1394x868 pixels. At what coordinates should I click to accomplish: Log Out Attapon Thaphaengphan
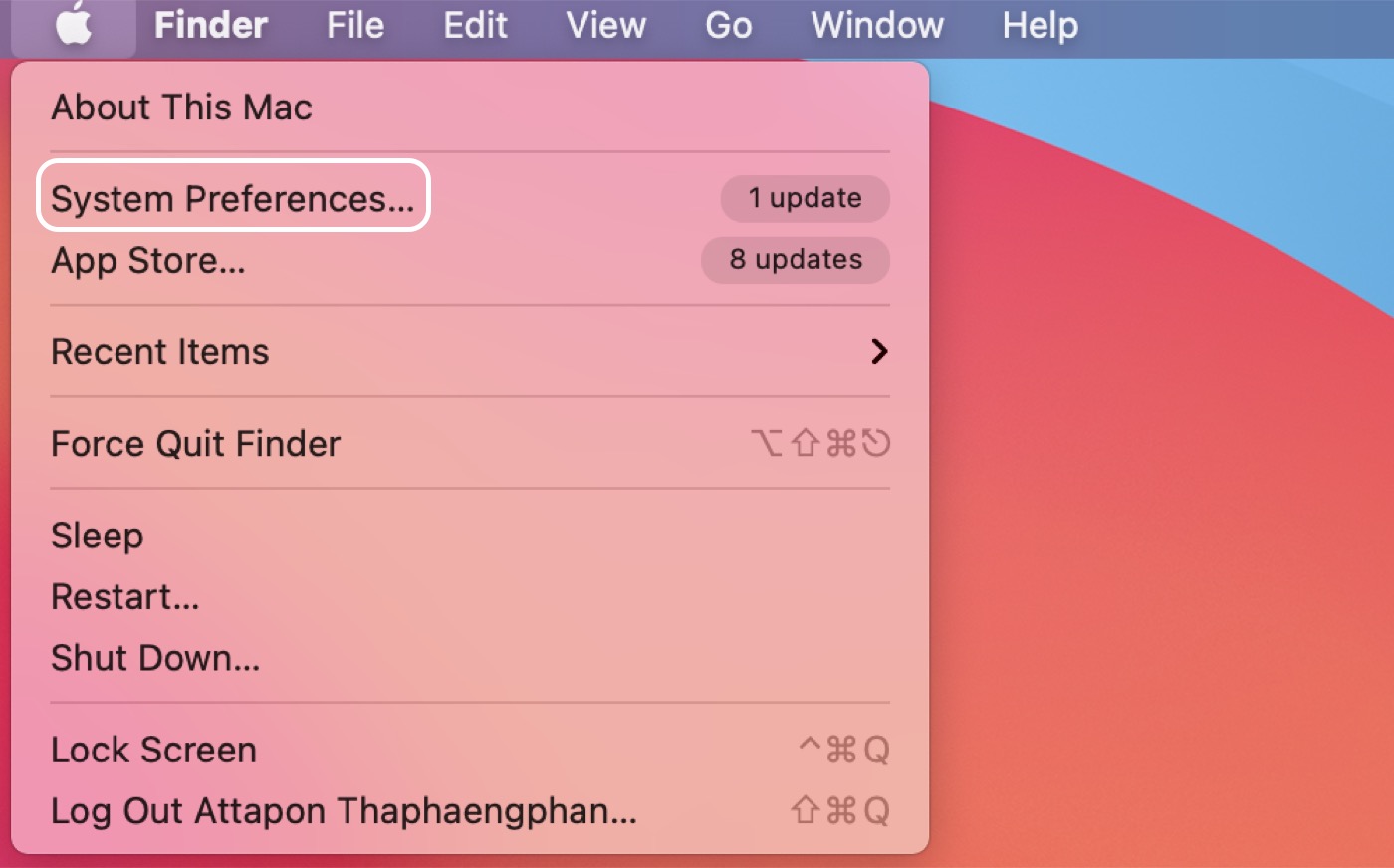click(343, 811)
